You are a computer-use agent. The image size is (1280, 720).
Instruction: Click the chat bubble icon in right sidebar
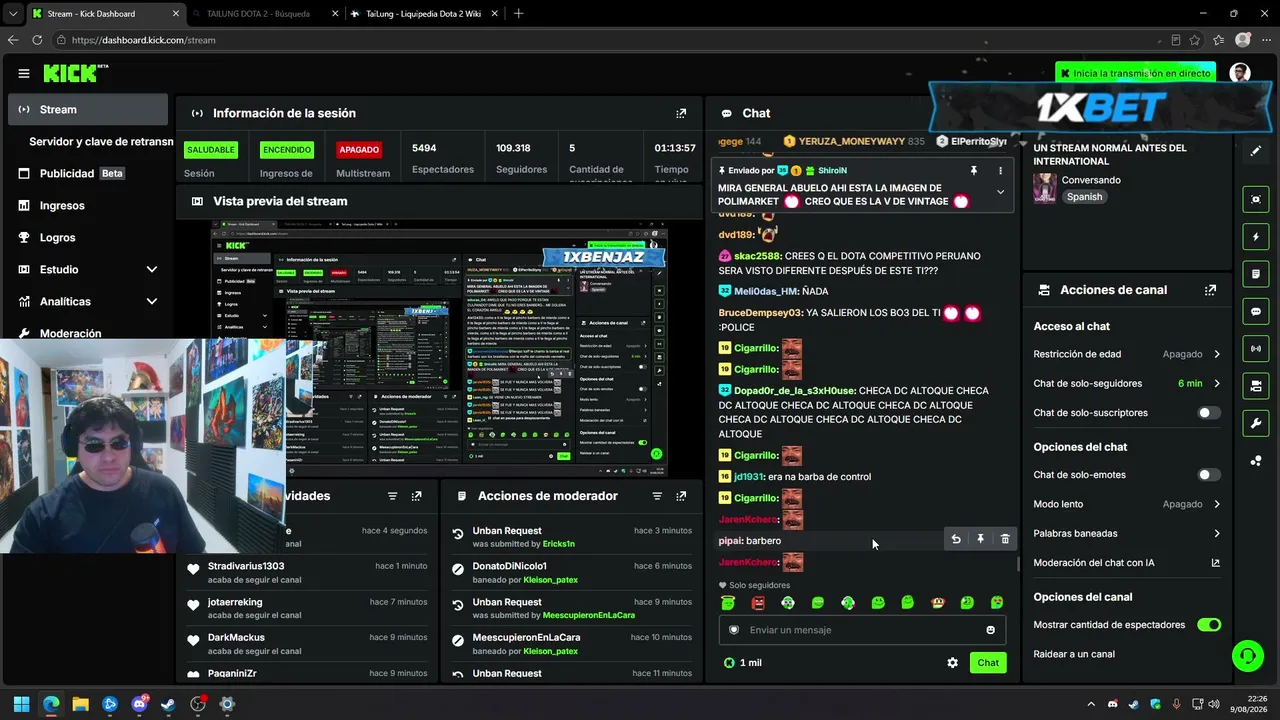pyautogui.click(x=1256, y=312)
